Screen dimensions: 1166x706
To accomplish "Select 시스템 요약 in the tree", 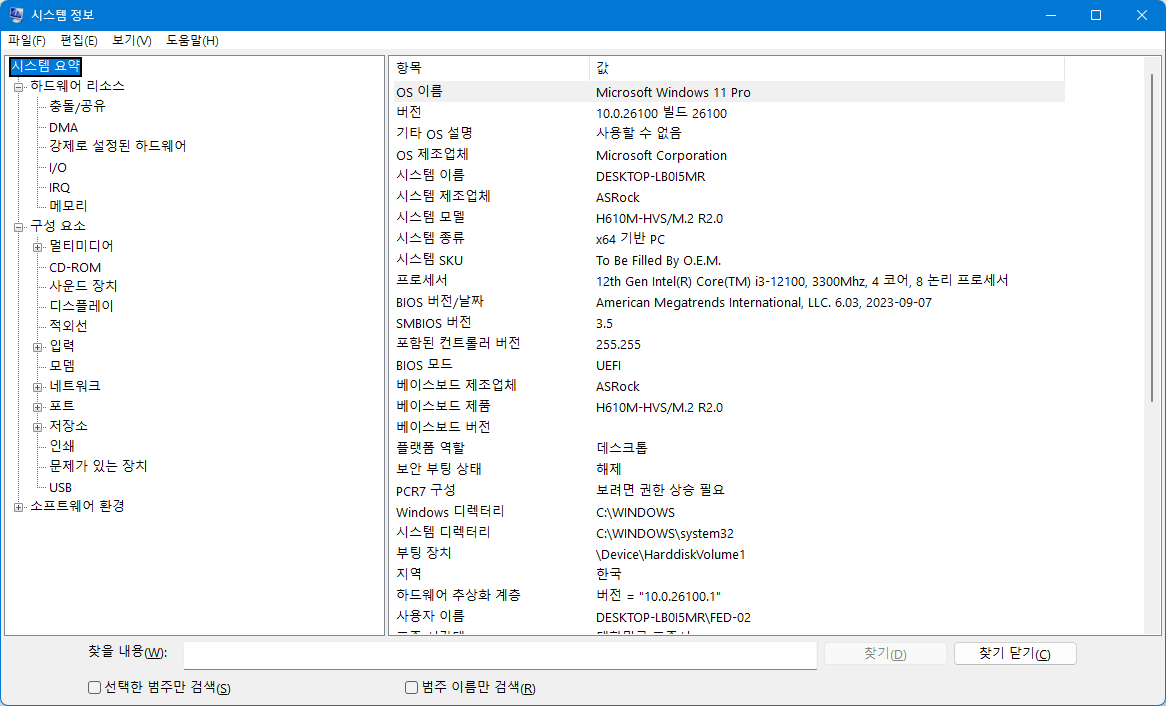I will pos(45,66).
